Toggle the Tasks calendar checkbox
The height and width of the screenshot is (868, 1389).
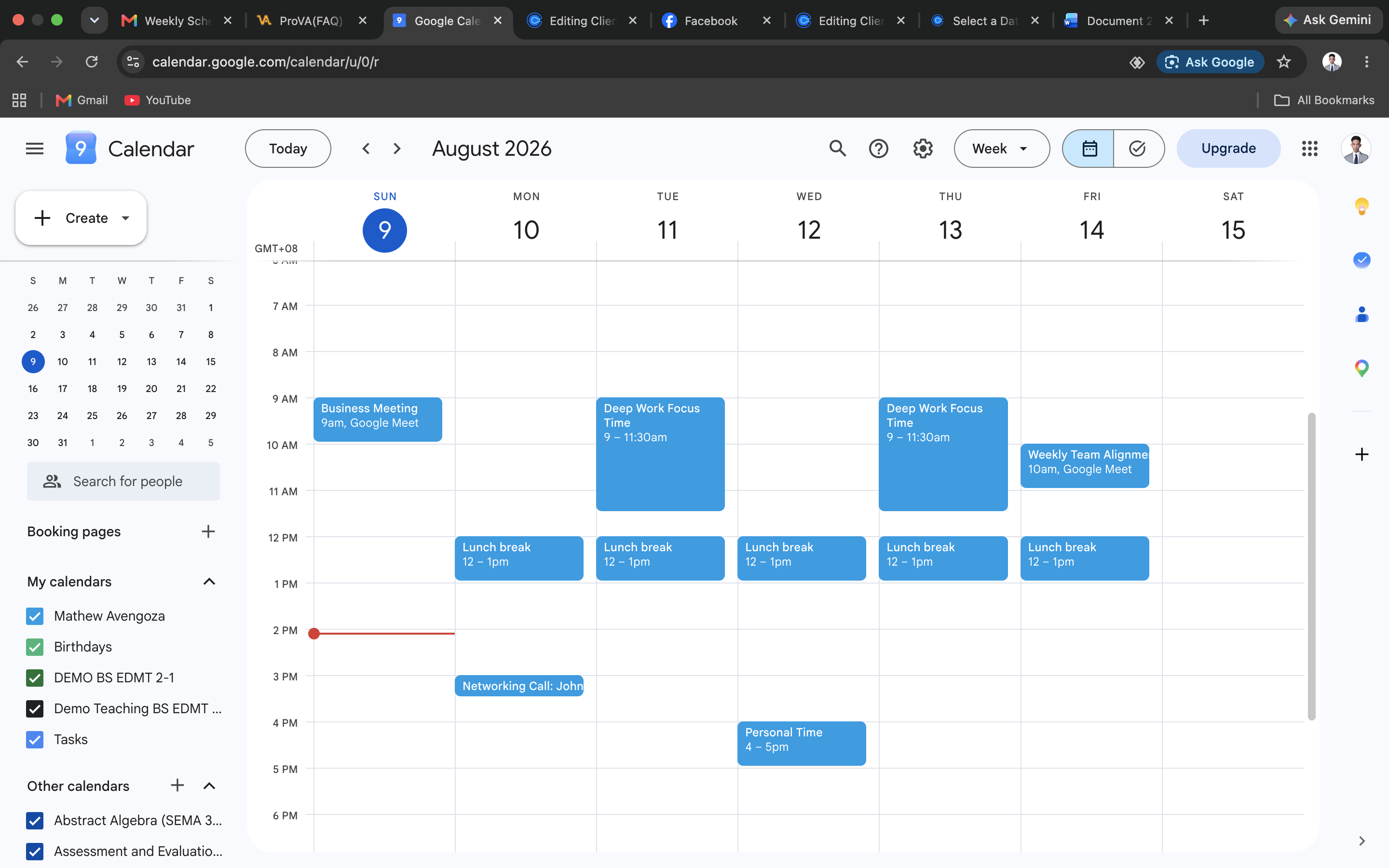tap(34, 739)
